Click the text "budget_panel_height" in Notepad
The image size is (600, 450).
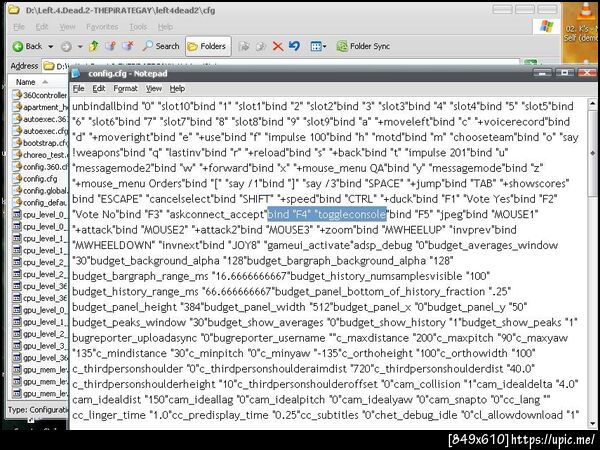coord(125,307)
